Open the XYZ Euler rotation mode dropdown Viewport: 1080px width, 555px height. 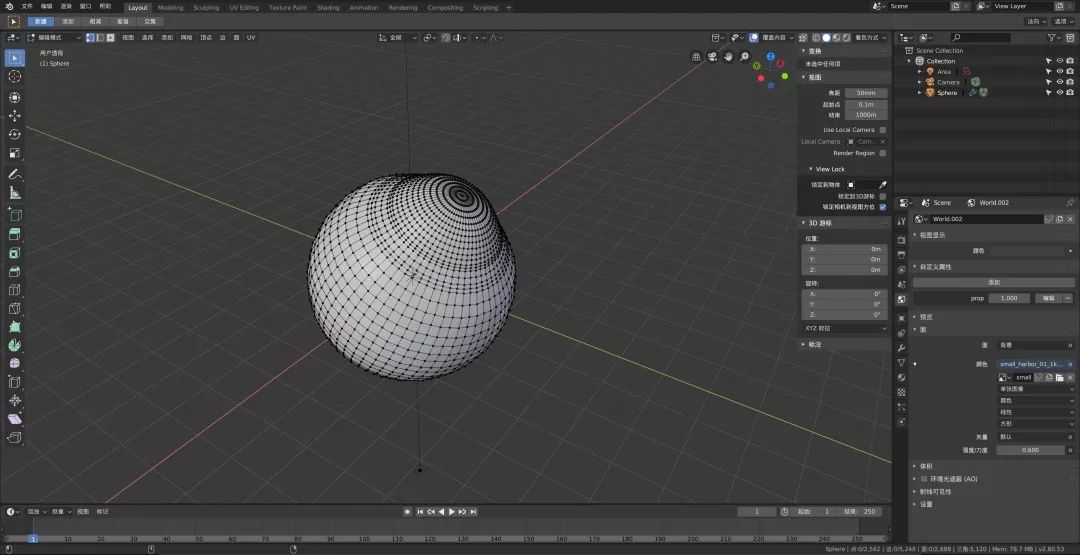[845, 328]
